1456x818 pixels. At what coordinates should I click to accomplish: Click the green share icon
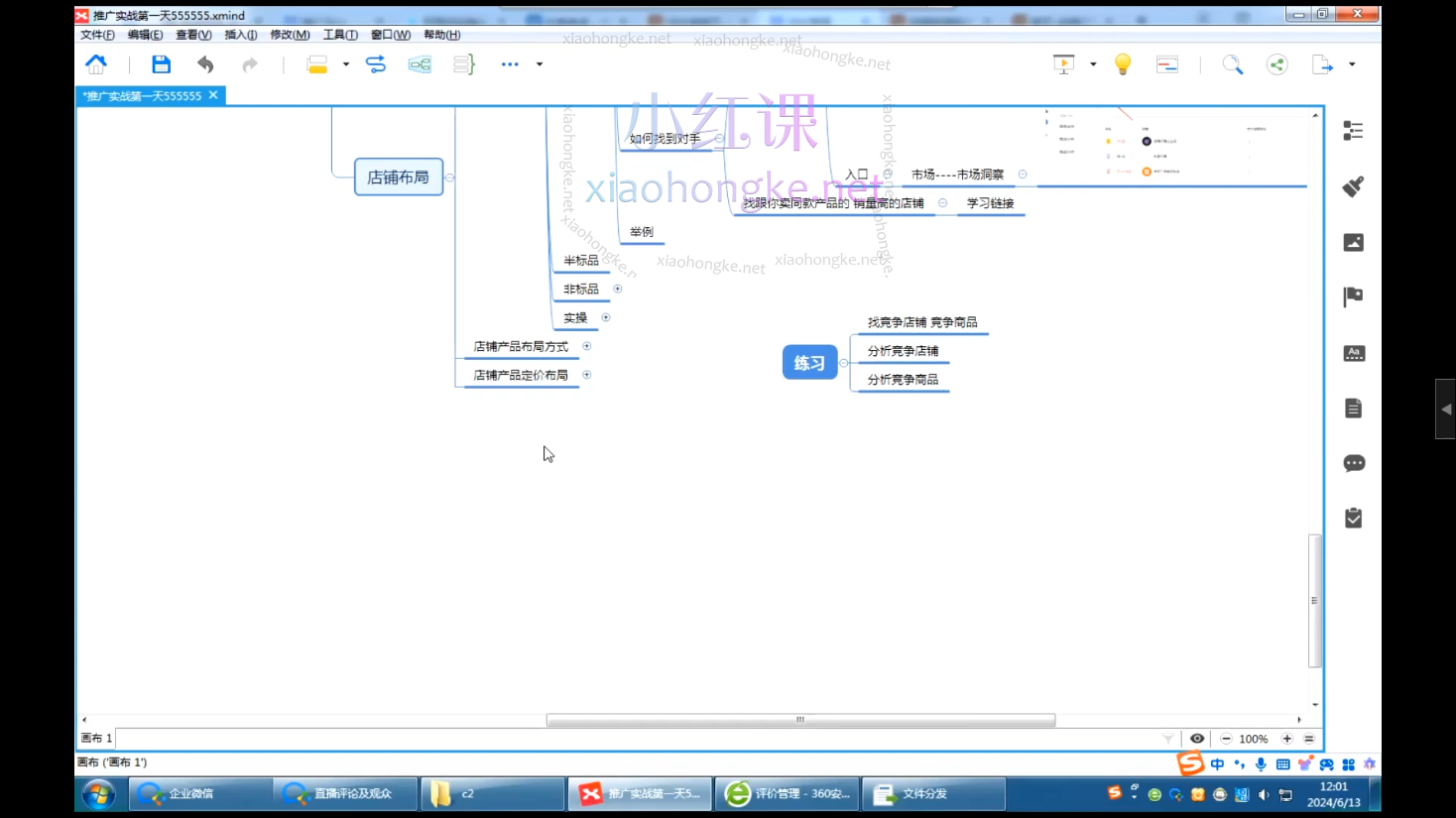[1277, 64]
